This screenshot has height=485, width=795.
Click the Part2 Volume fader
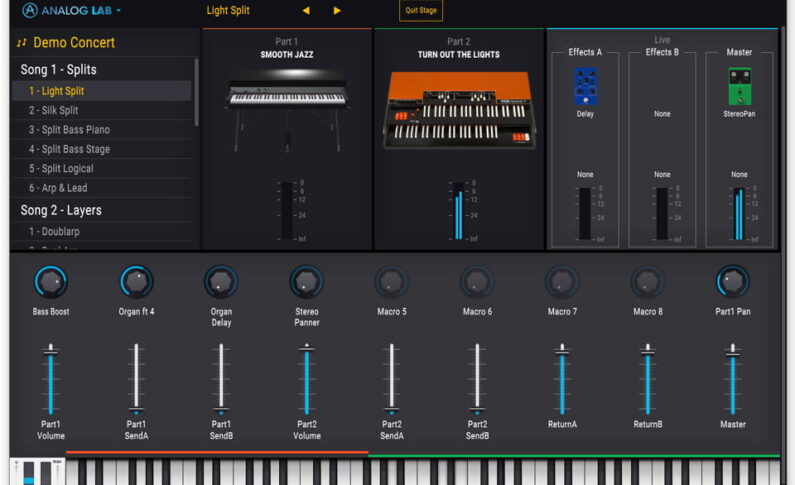click(x=306, y=379)
